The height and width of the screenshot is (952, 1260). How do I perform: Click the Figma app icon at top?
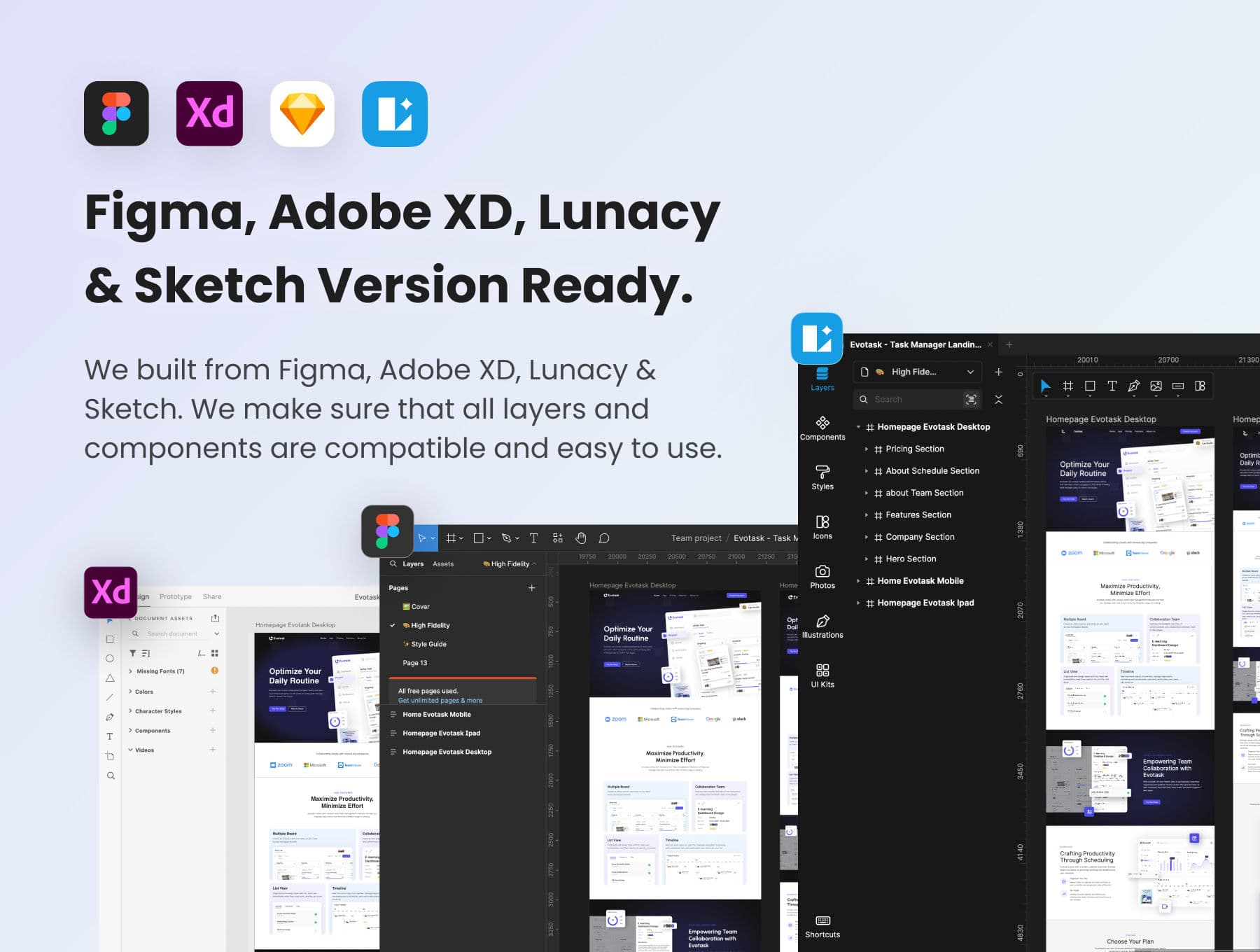pyautogui.click(x=116, y=113)
